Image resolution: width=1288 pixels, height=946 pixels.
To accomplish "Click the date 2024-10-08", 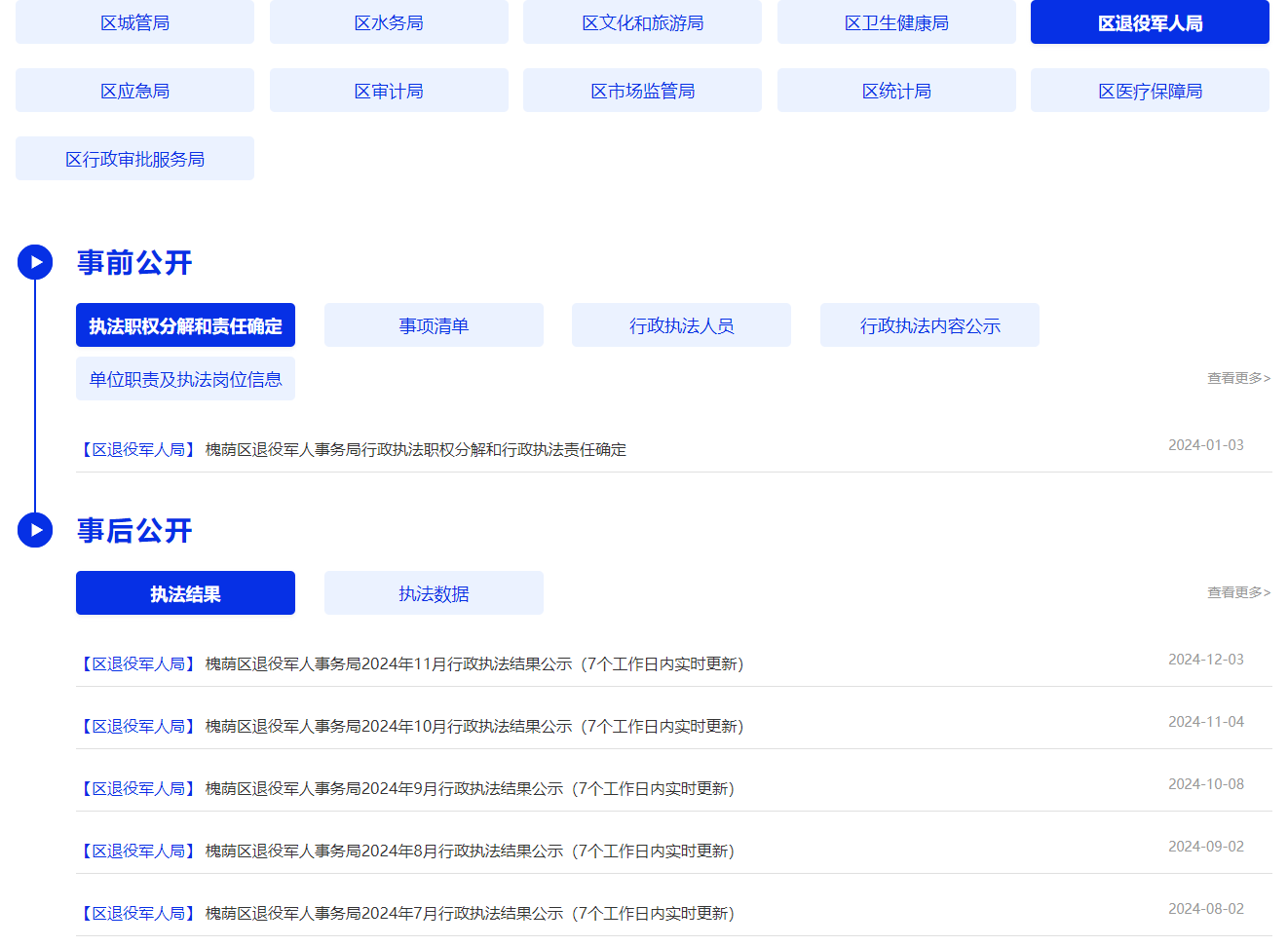I will (x=1206, y=784).
